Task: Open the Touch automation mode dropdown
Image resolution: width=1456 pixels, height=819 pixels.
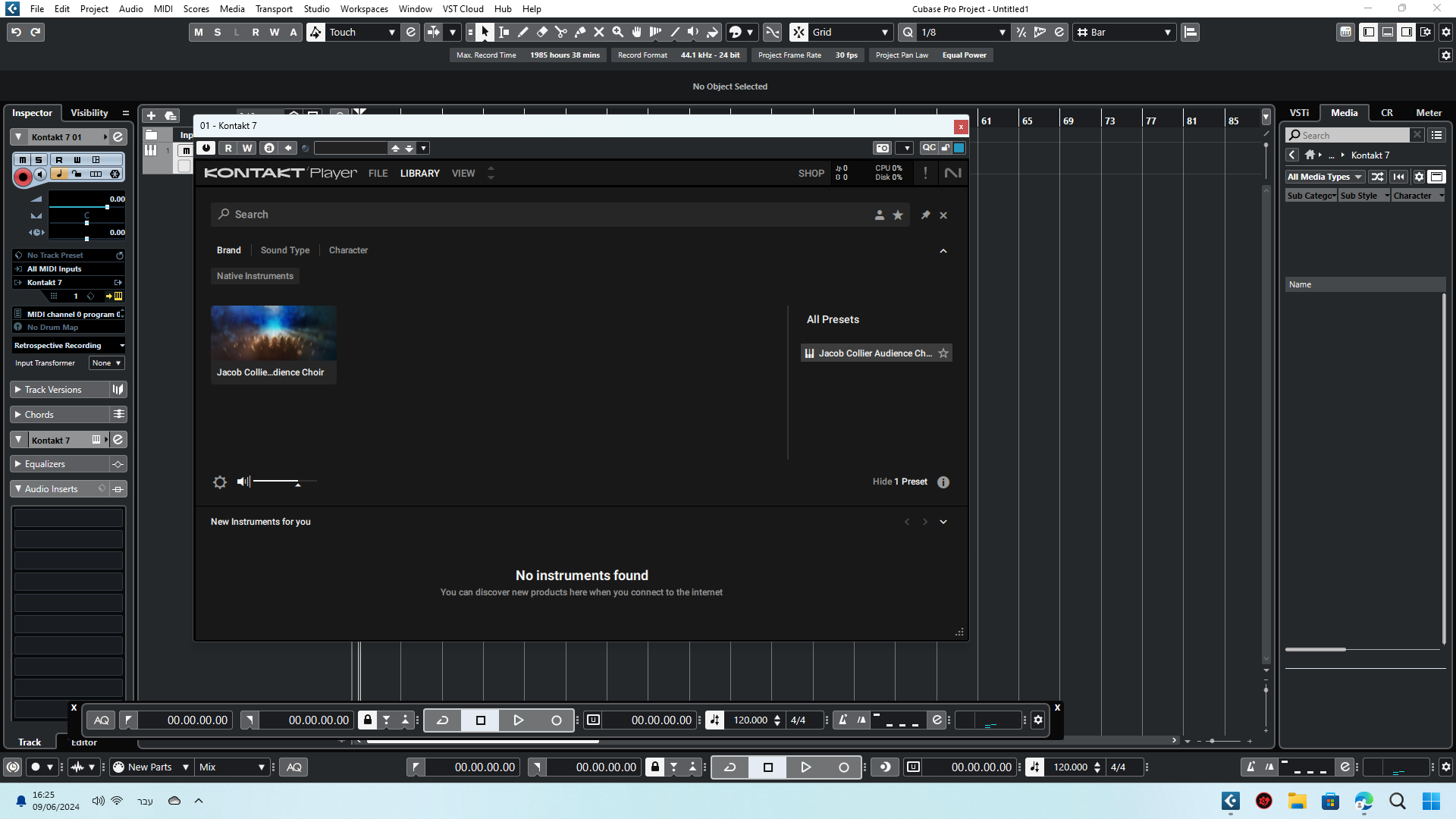Action: tap(362, 32)
